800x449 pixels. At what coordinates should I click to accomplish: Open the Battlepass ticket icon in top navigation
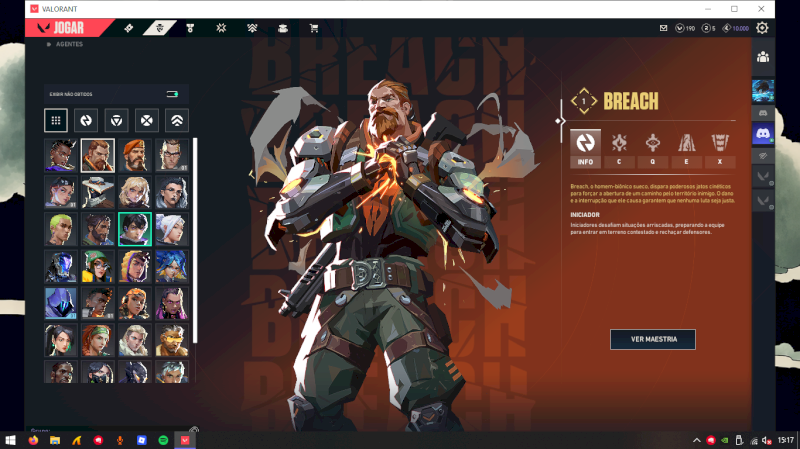pyautogui.click(x=129, y=28)
